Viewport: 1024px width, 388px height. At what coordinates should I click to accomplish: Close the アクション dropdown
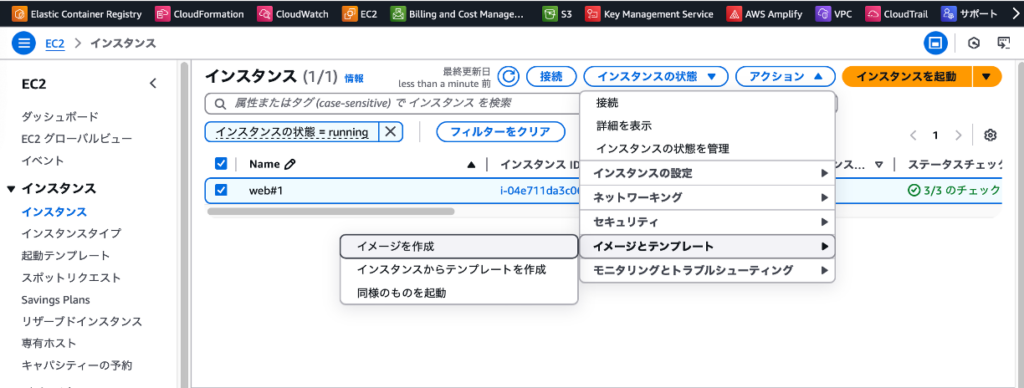click(786, 76)
